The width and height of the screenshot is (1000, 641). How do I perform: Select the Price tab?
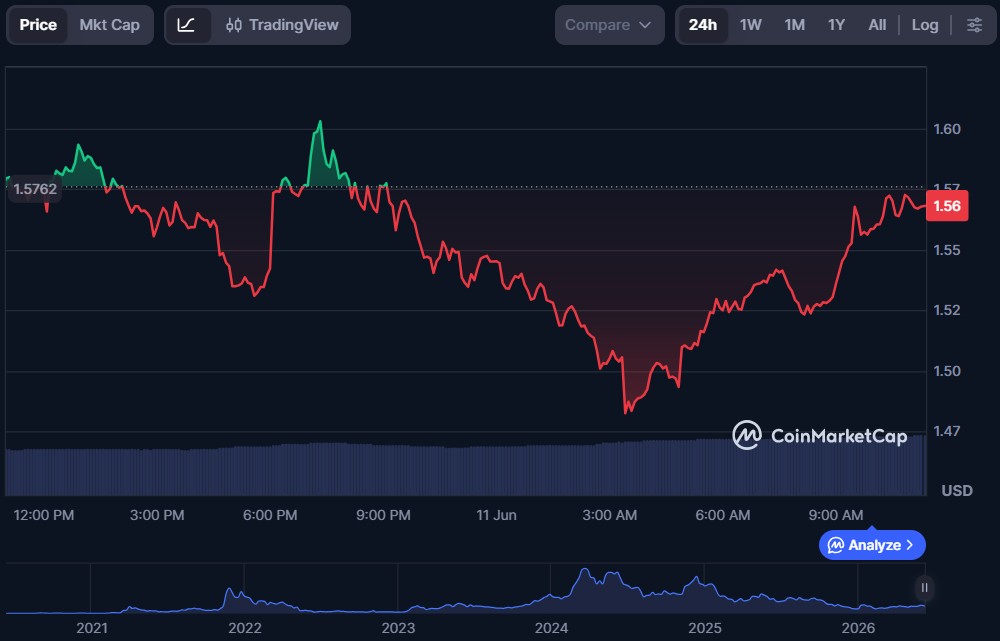(x=38, y=25)
